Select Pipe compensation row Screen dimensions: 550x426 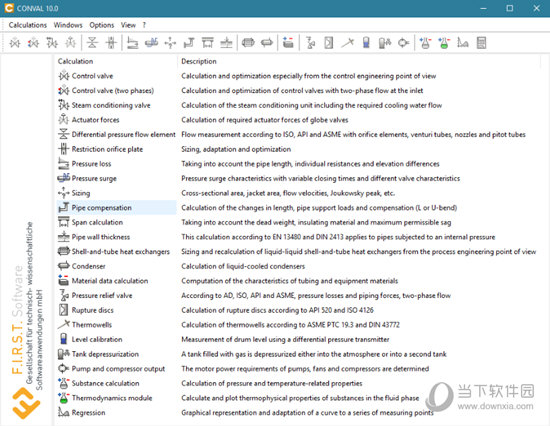click(116, 208)
